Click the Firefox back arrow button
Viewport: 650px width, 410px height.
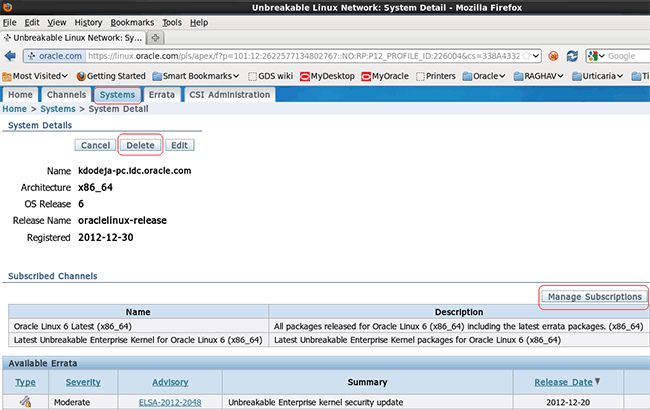click(x=10, y=56)
